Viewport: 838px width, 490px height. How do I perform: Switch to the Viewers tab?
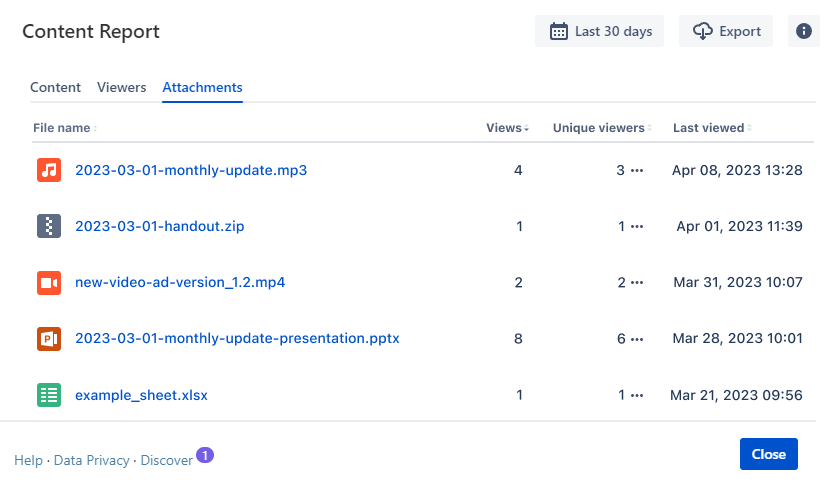click(121, 87)
